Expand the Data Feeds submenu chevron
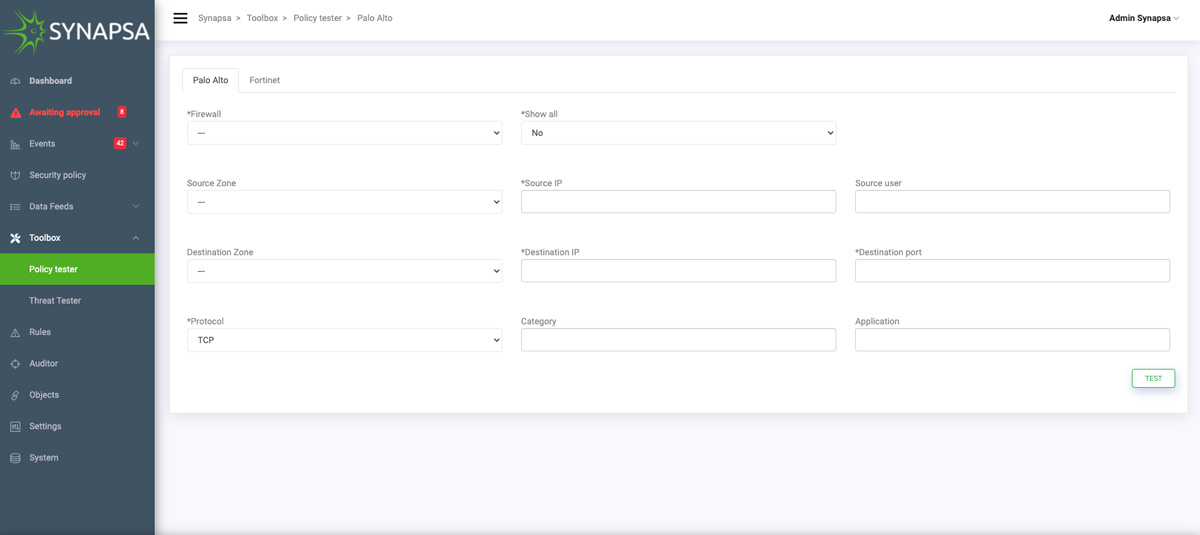The width and height of the screenshot is (1200, 535). (136, 207)
